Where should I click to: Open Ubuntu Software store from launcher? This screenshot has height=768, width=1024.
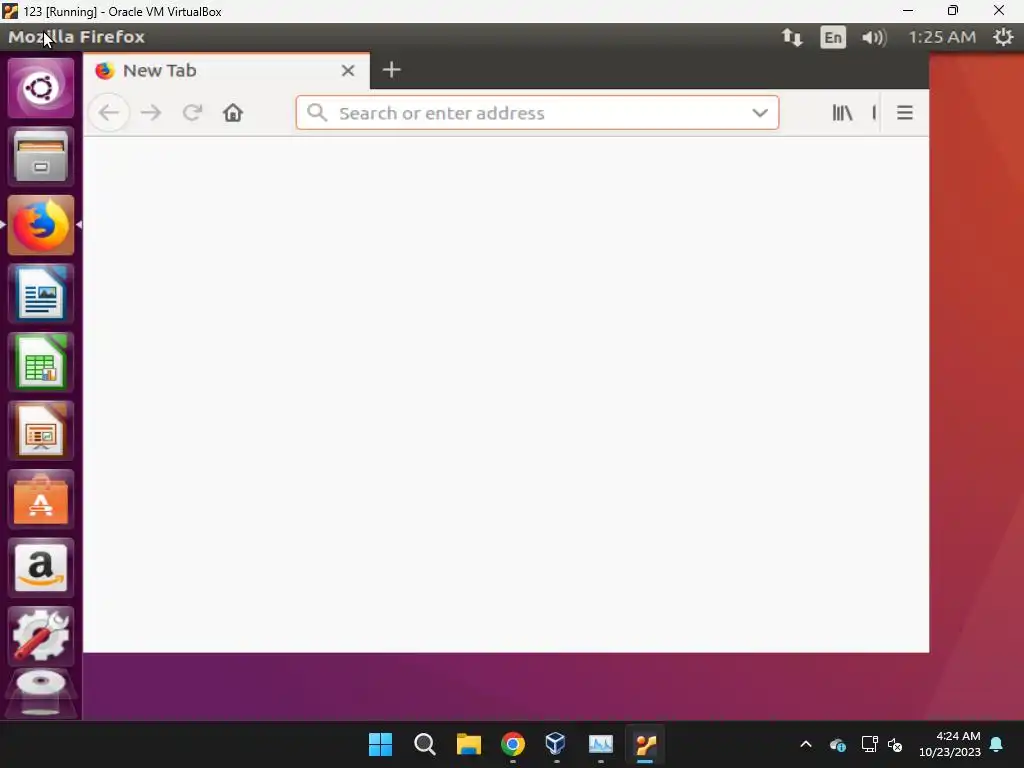[40, 499]
